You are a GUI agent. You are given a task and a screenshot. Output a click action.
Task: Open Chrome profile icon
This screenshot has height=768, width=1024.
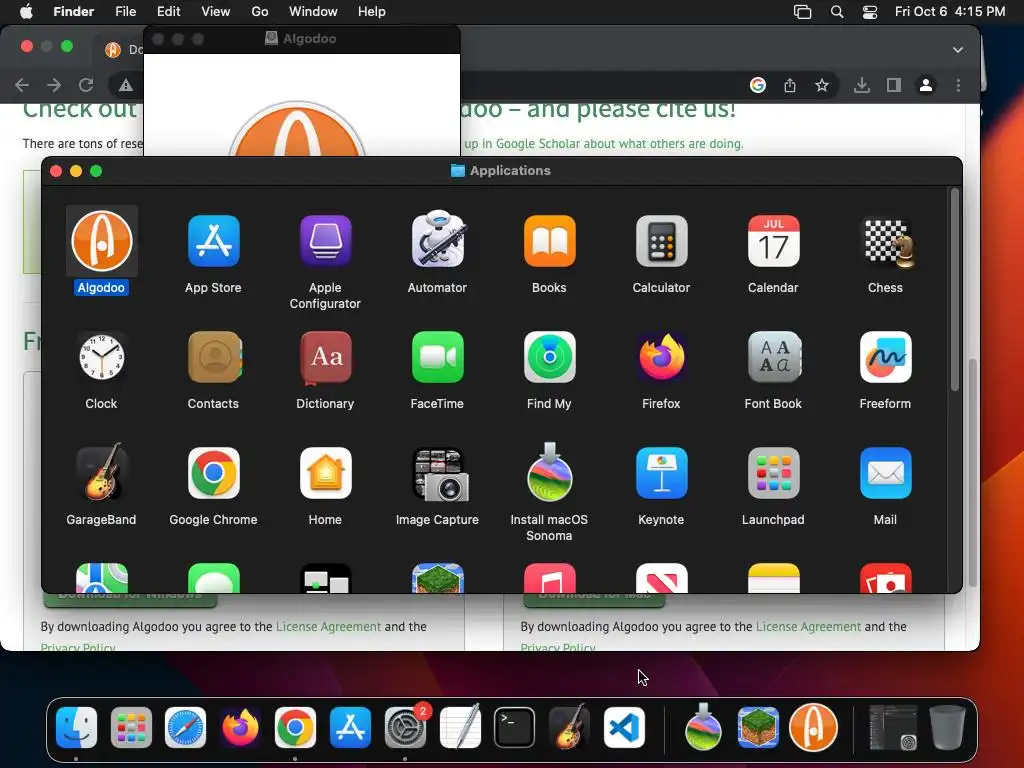pyautogui.click(x=926, y=85)
